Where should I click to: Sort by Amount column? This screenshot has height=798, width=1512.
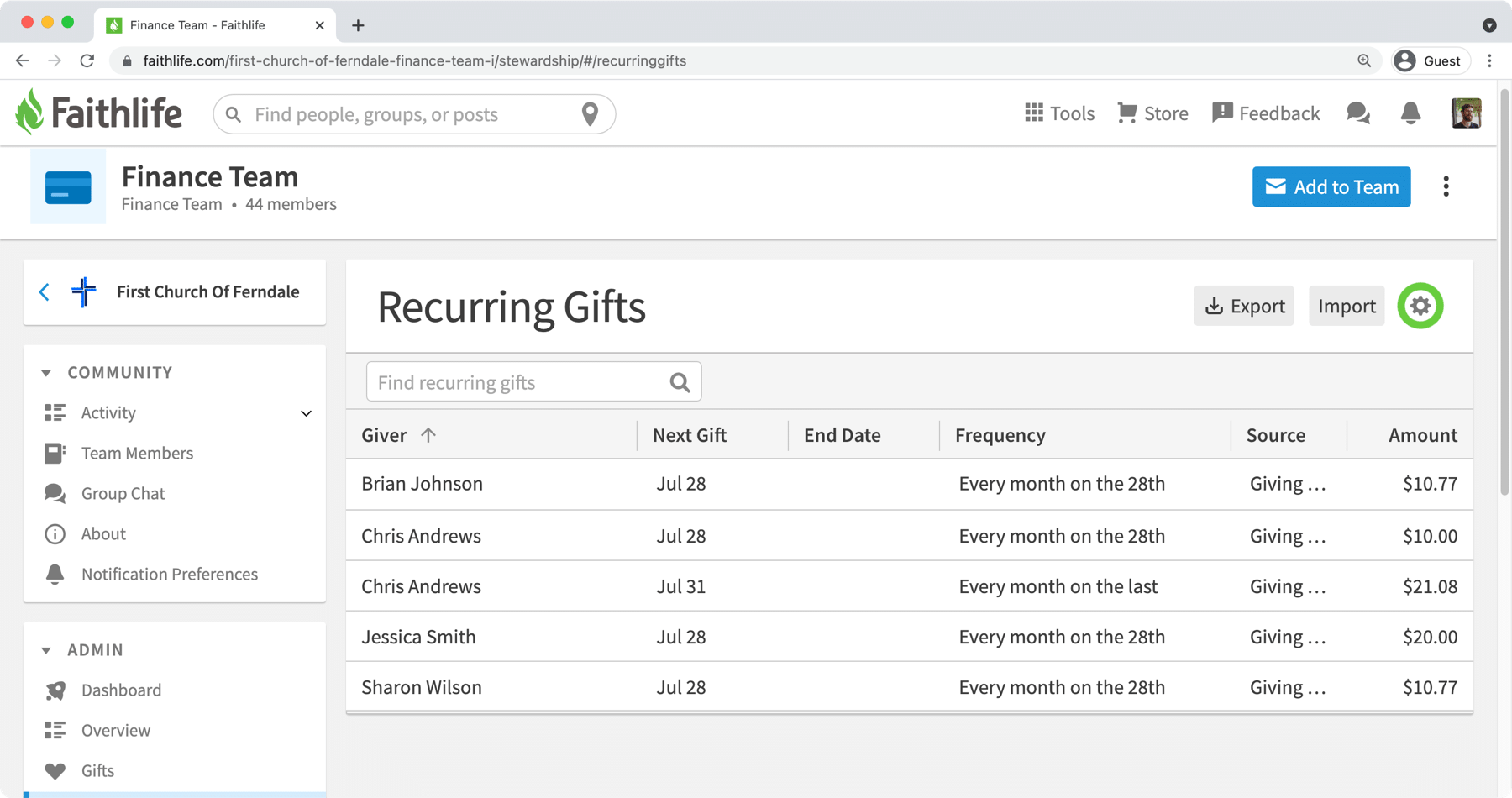coord(1422,435)
